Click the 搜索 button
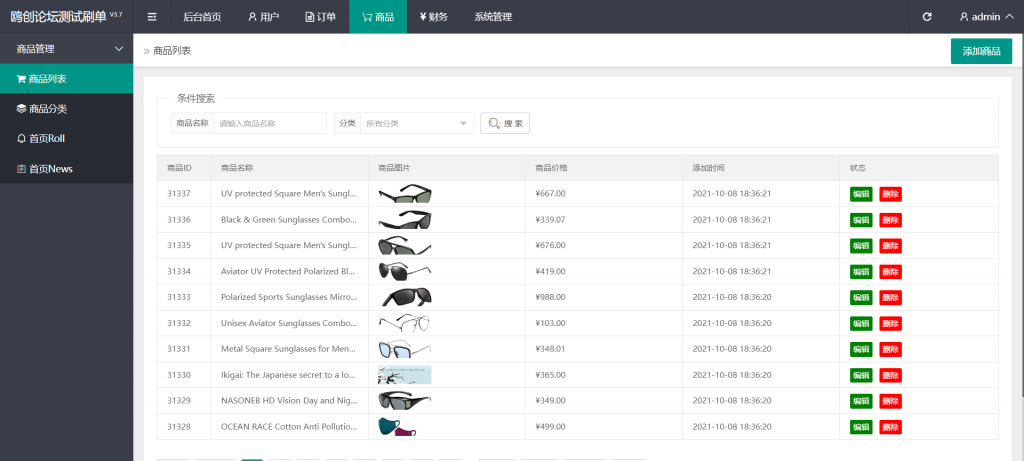The width and height of the screenshot is (1024, 461). click(x=505, y=123)
